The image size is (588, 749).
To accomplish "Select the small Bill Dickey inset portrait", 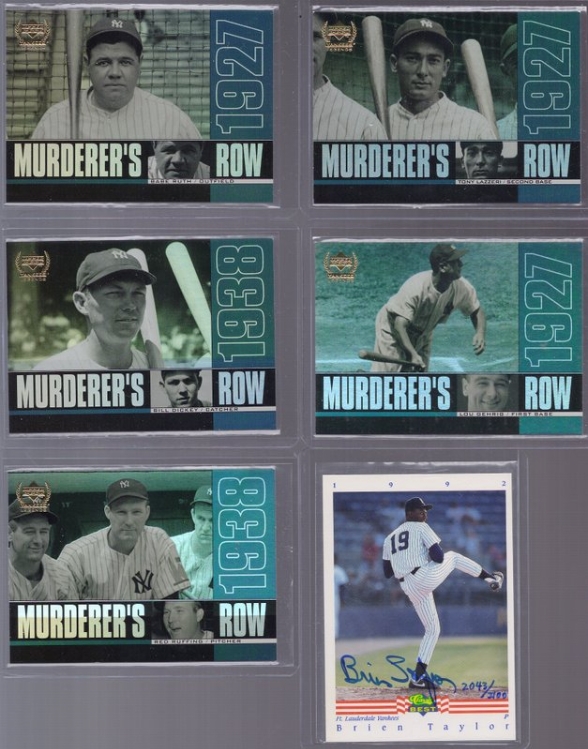I will click(181, 388).
